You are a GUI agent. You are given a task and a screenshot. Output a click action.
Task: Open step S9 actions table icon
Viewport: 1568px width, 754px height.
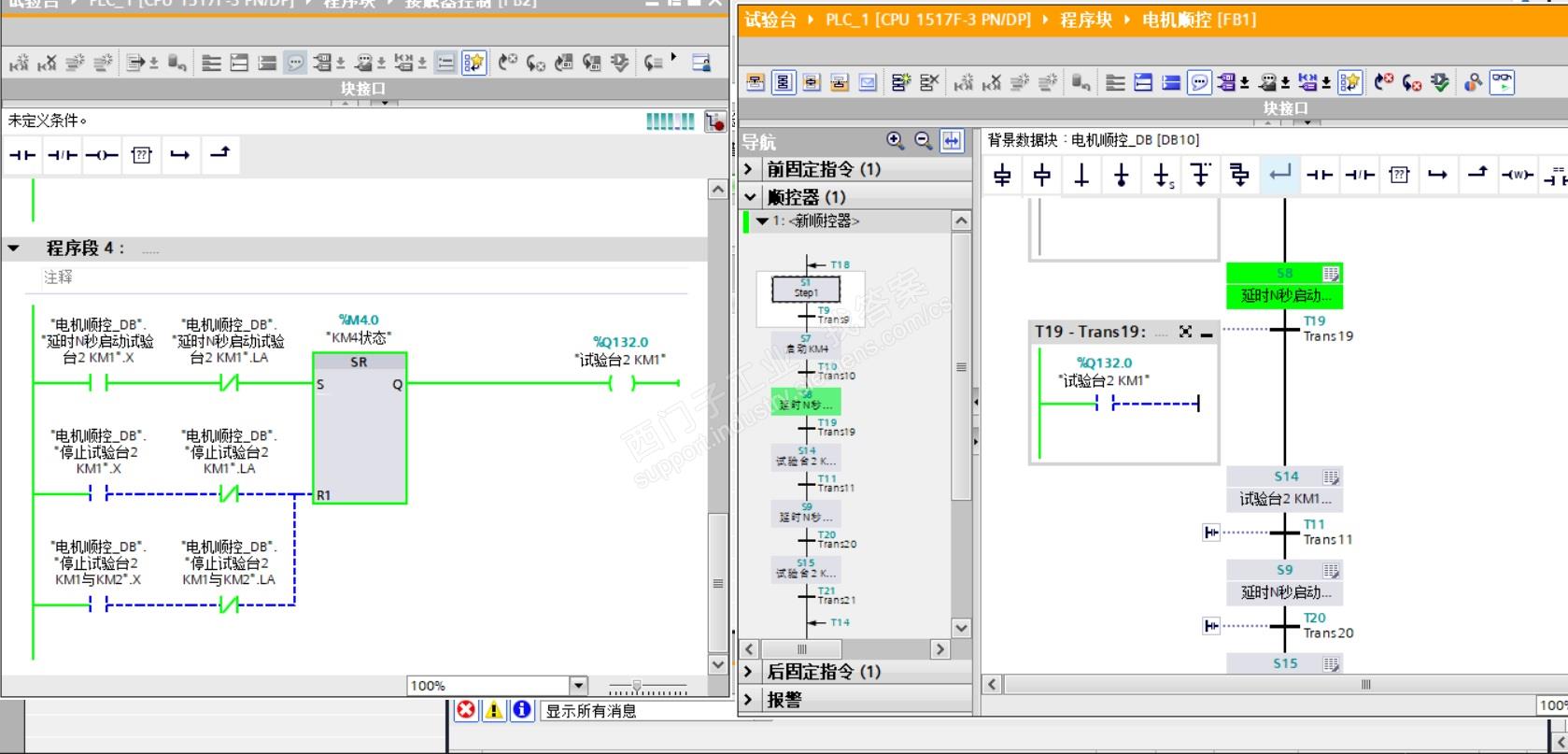[x=1331, y=571]
